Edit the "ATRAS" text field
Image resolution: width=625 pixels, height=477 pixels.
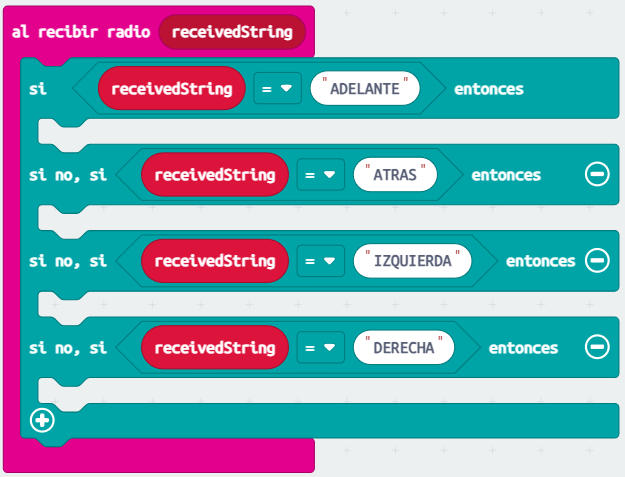[396, 175]
